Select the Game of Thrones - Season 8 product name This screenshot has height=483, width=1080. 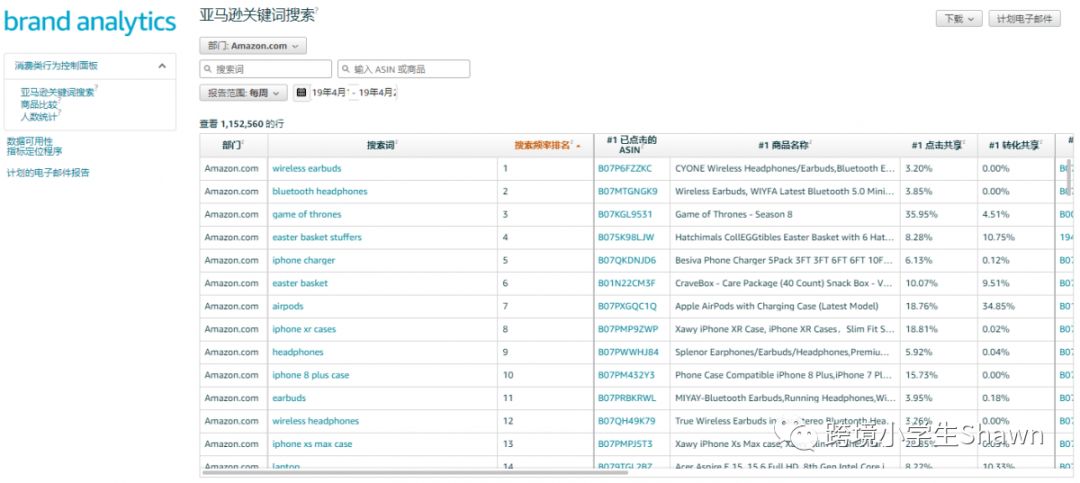pos(734,214)
